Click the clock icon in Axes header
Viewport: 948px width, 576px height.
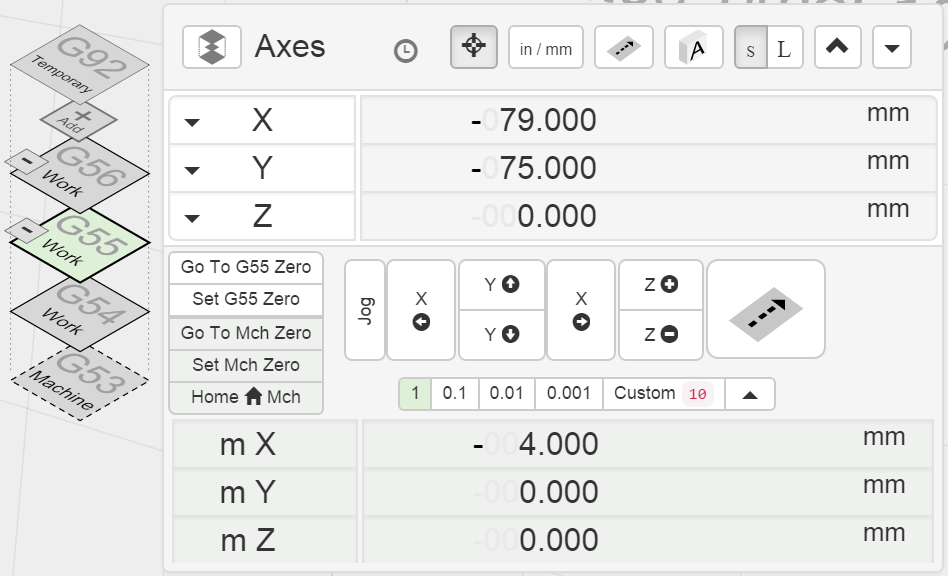click(x=405, y=51)
